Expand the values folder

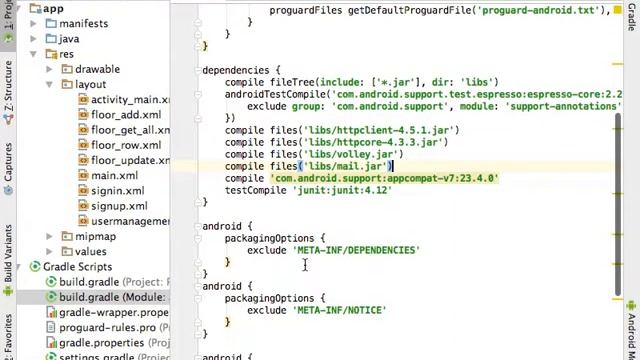[49, 251]
